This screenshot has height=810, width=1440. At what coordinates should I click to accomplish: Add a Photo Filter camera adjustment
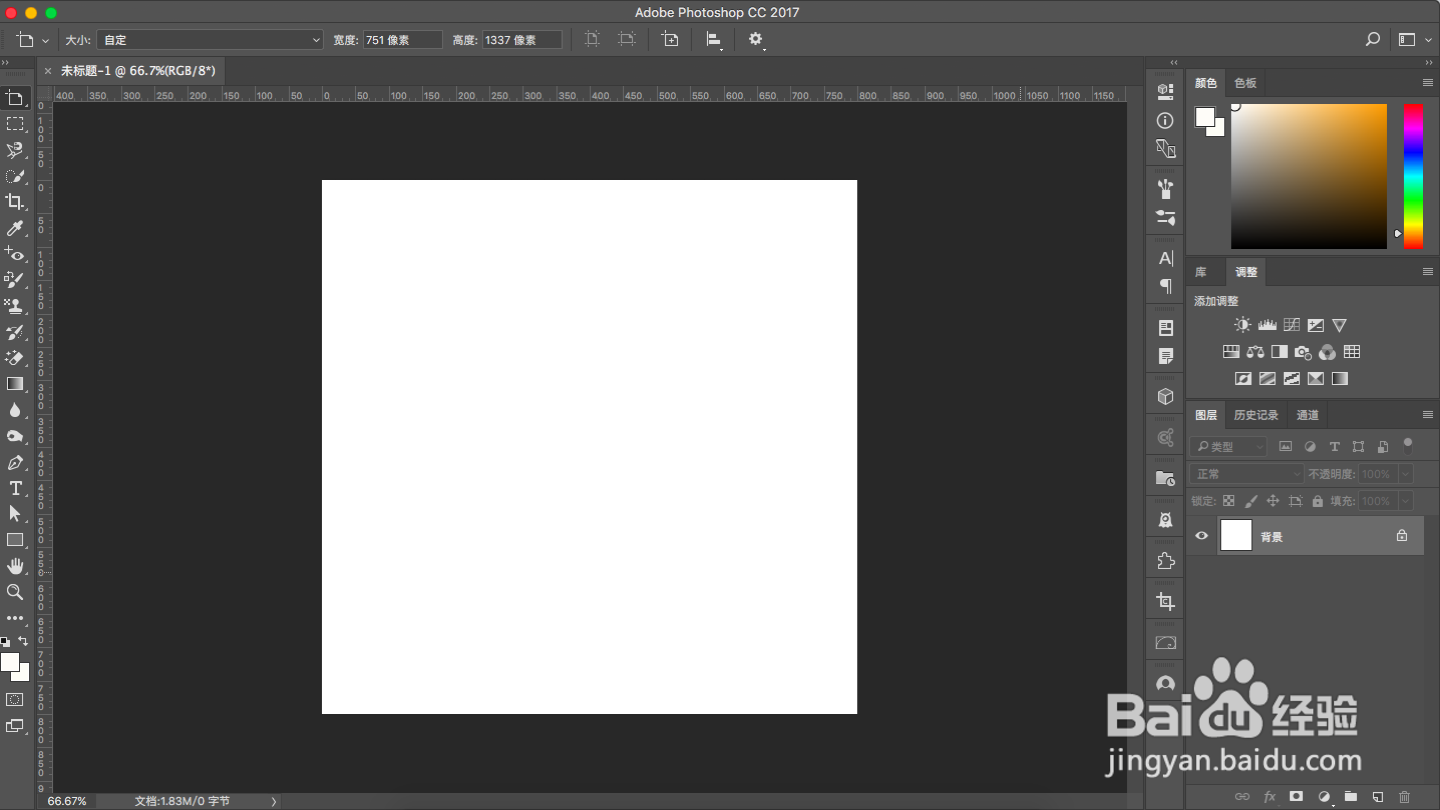point(1303,352)
